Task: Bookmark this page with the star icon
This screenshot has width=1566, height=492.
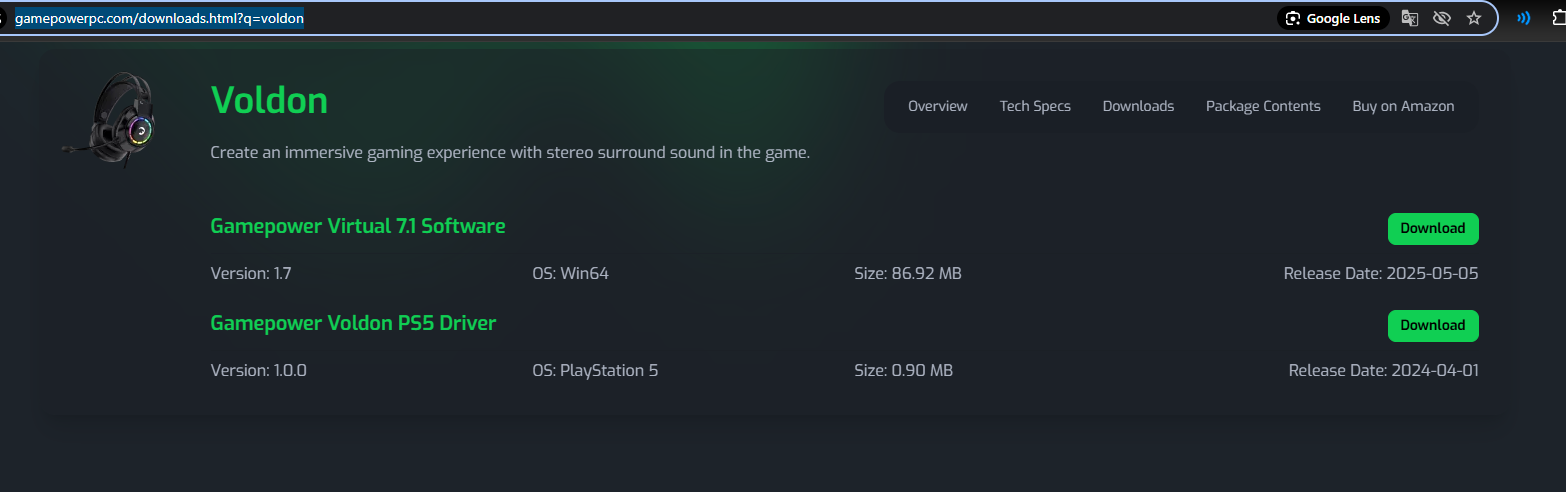Action: (x=1473, y=18)
